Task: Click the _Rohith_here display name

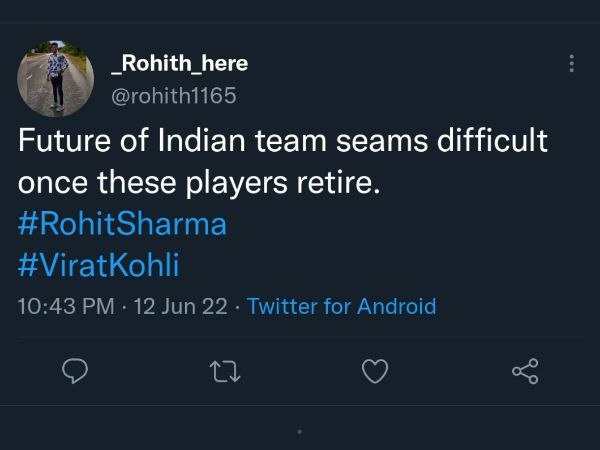Action: 178,64
